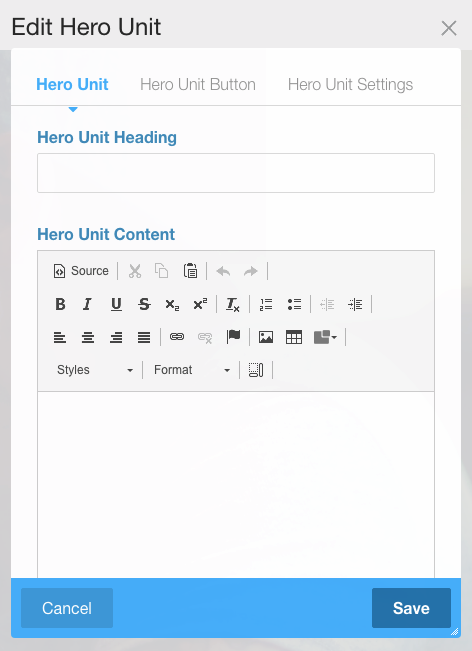The image size is (472, 651).
Task: Apply Strikethrough formatting
Action: click(144, 304)
